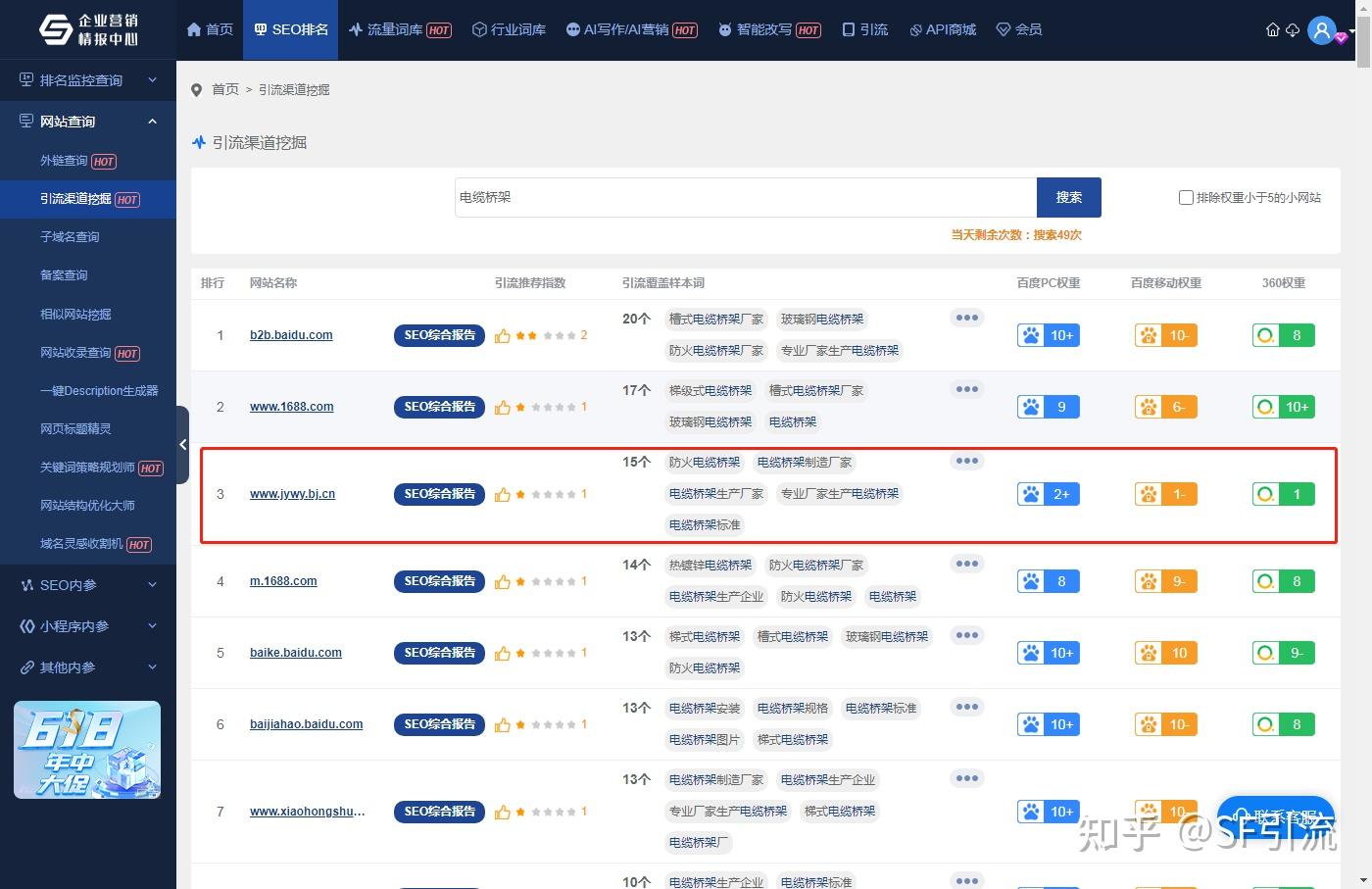The image size is (1372, 889).
Task: Click keyword tag 电缆桥架标准 in www.jywy.bj.cn row
Action: tap(705, 525)
